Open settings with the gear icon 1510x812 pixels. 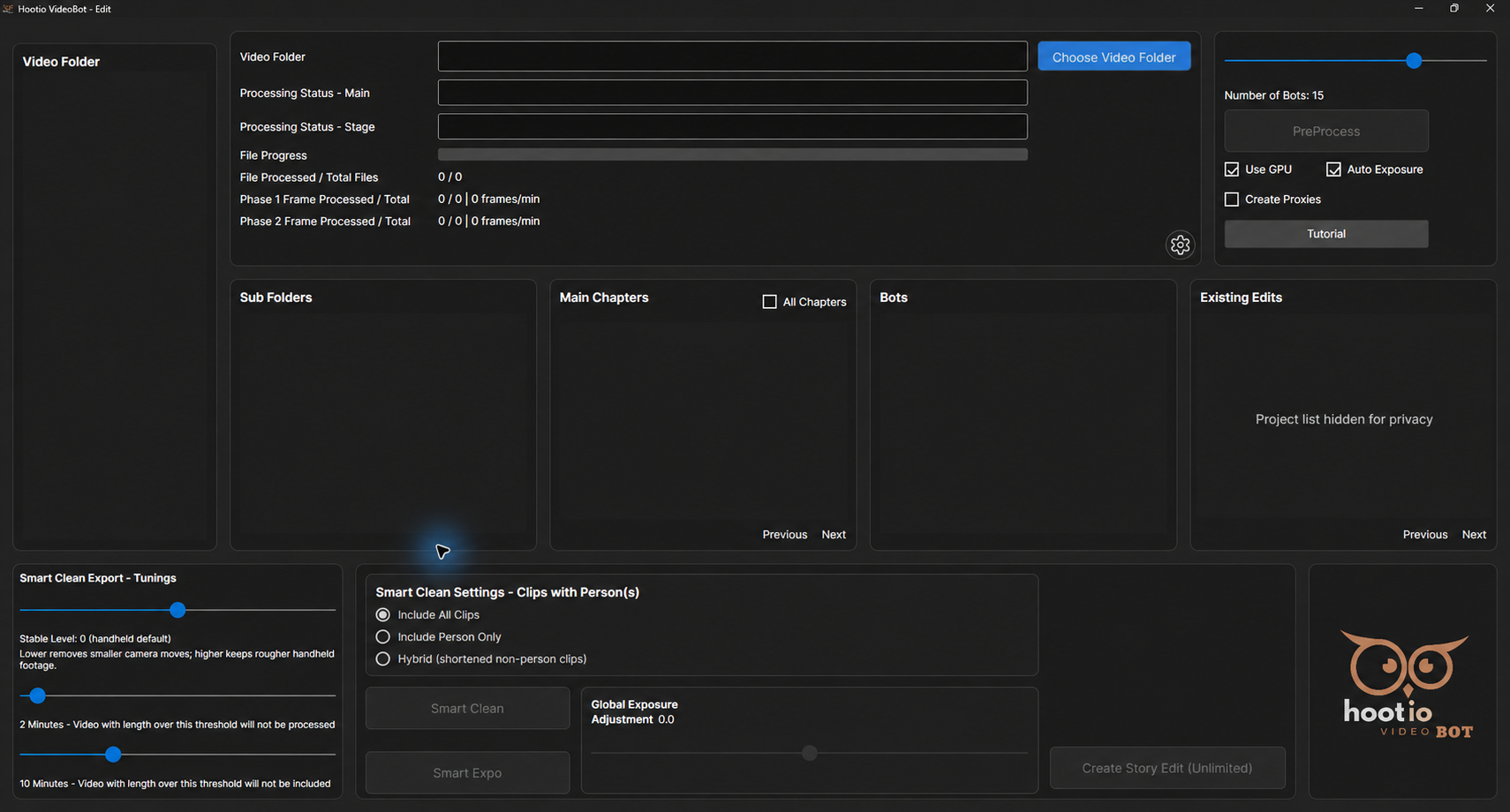pos(1180,244)
